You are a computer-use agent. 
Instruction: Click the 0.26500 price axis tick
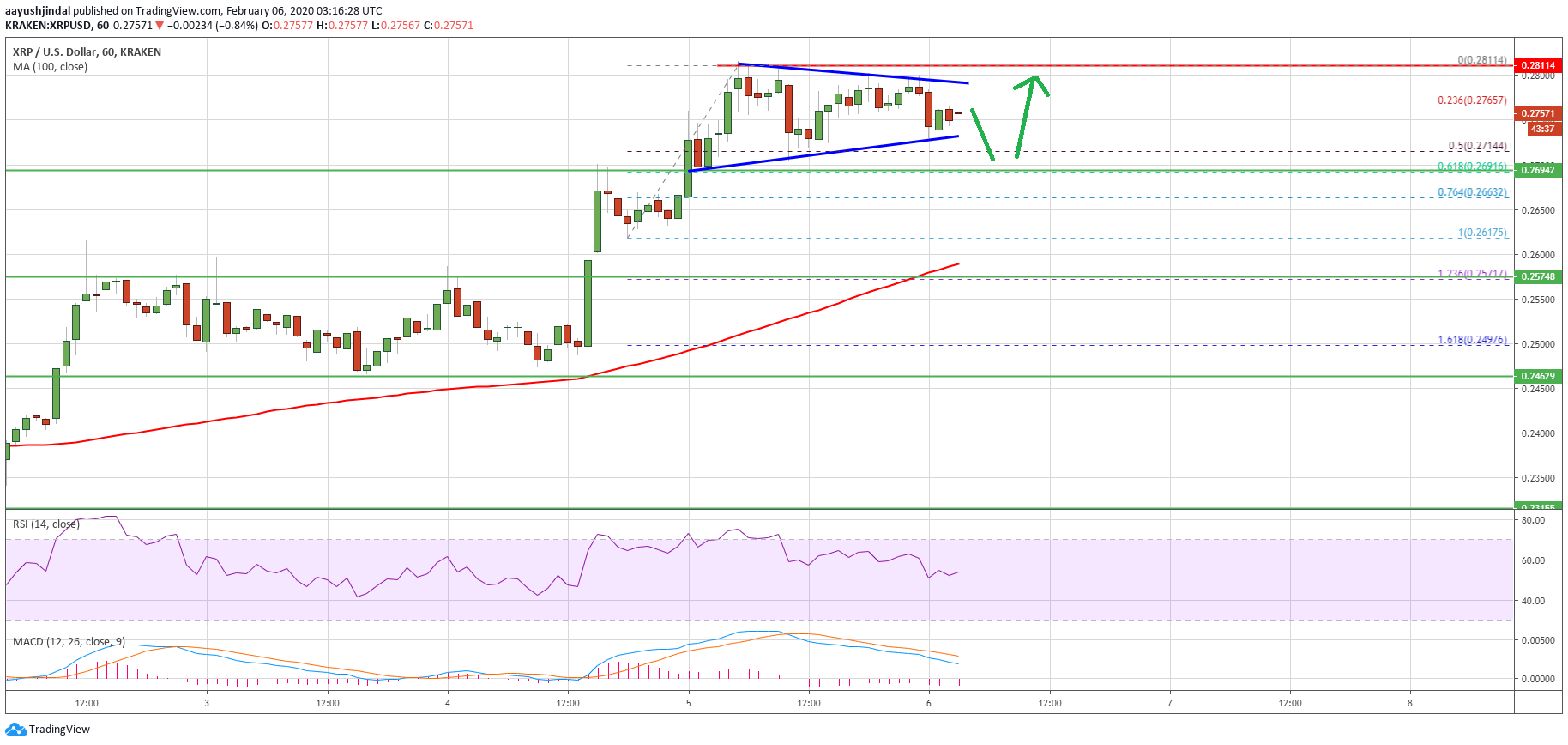(1538, 210)
